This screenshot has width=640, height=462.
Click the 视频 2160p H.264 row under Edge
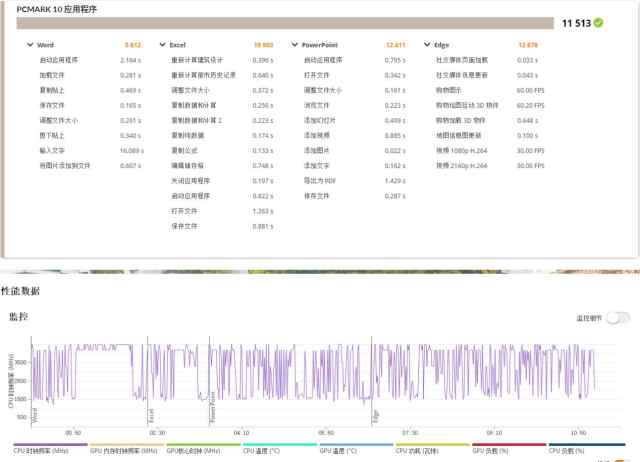490,166
